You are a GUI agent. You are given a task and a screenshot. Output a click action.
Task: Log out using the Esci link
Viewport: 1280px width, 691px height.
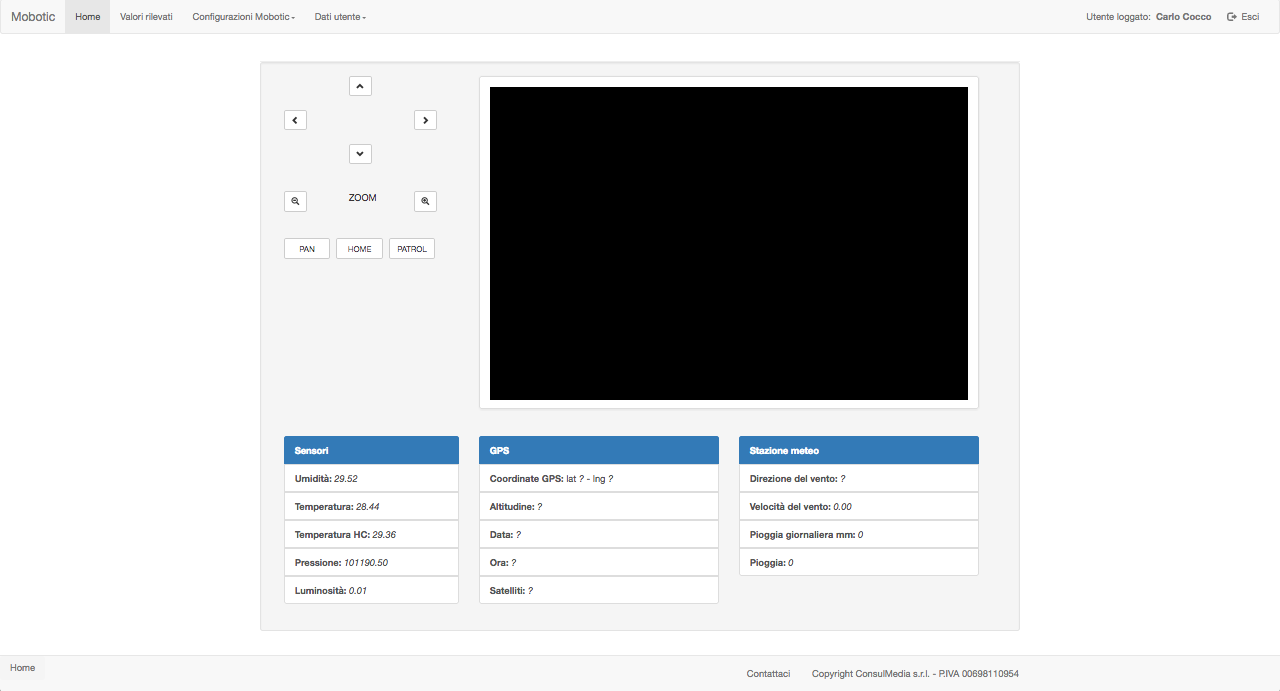1243,17
